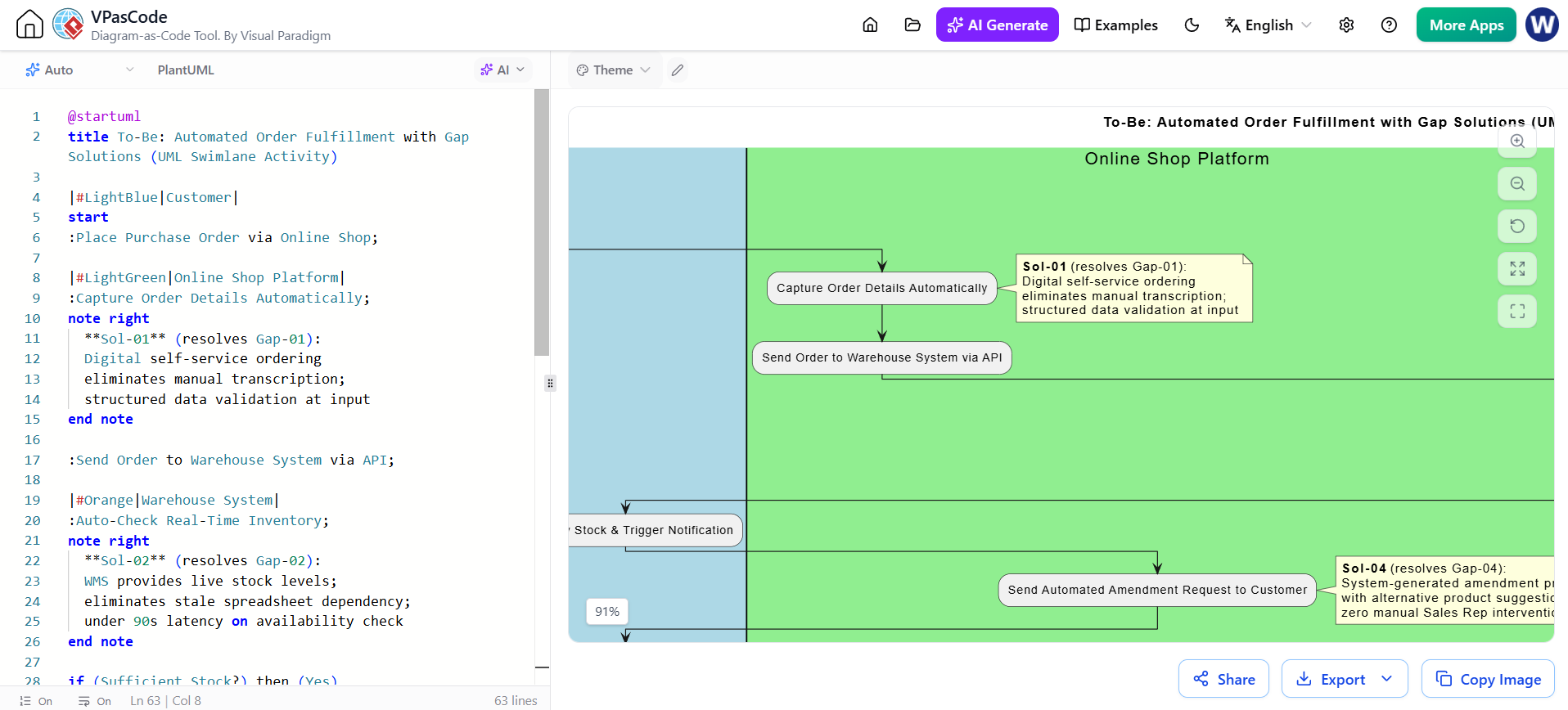Click the download icon on Export button

pyautogui.click(x=1304, y=679)
